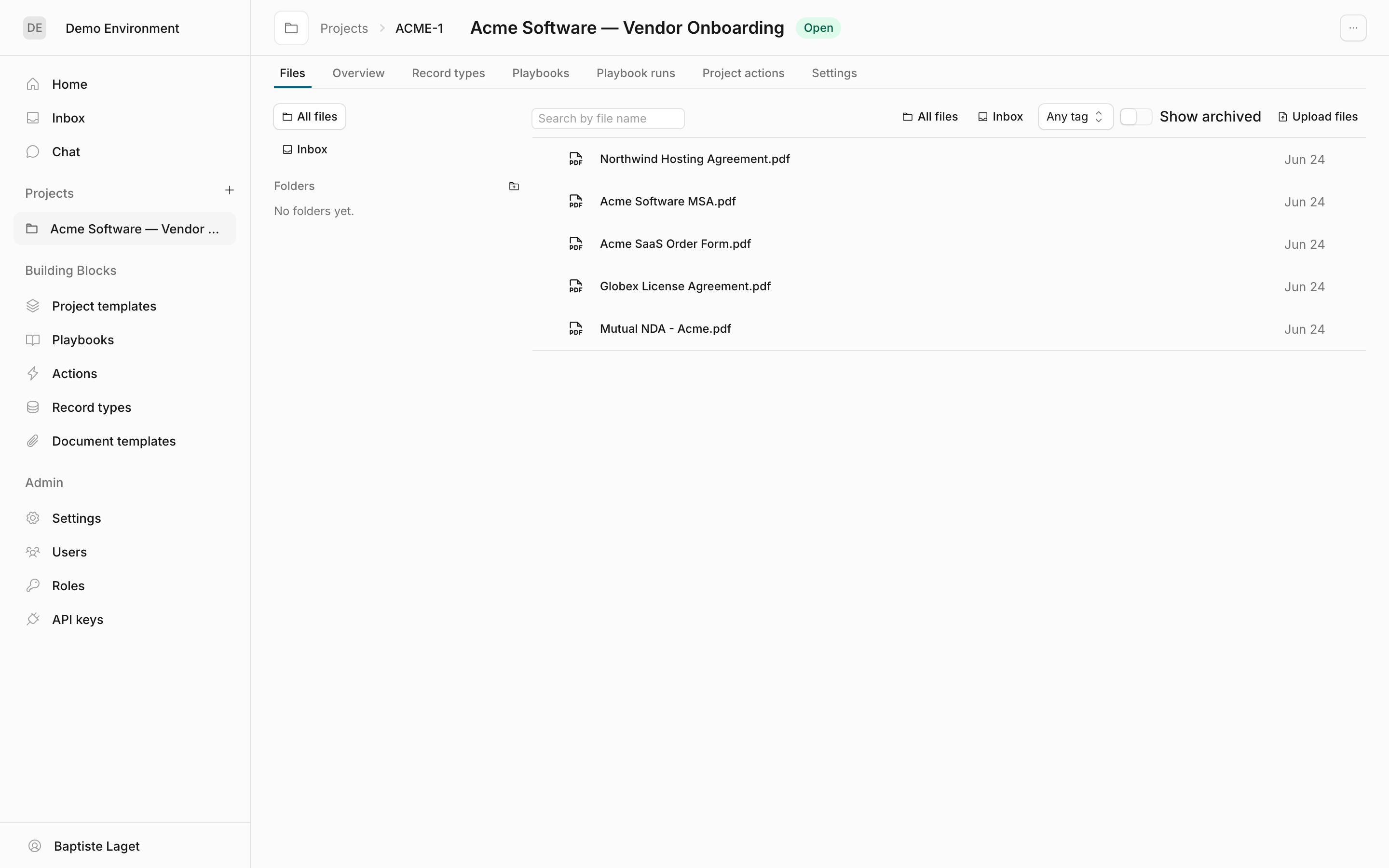Add a new project with plus icon

point(230,190)
